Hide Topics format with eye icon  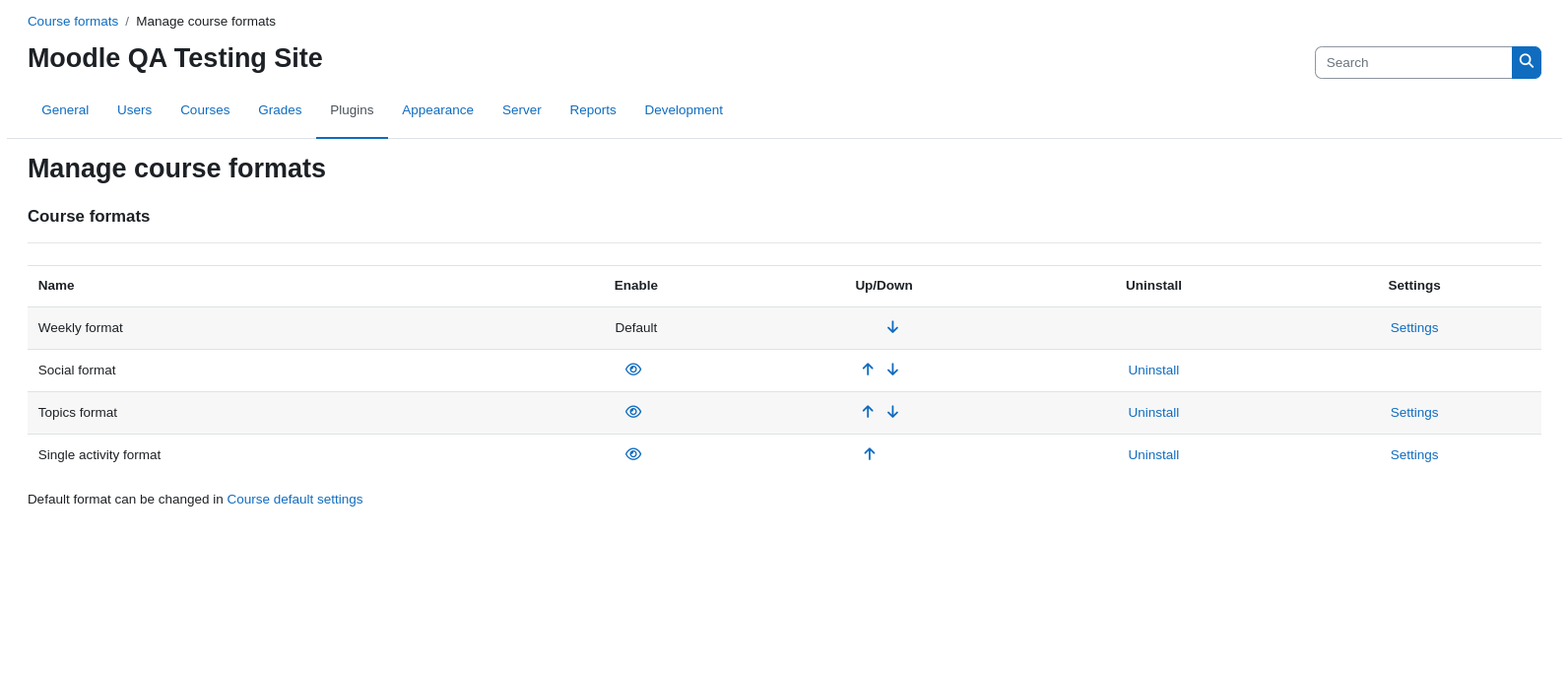633,412
